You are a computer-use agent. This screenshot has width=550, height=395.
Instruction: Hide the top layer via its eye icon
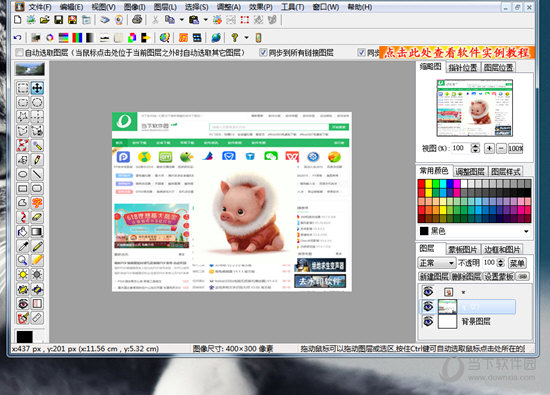(x=428, y=291)
